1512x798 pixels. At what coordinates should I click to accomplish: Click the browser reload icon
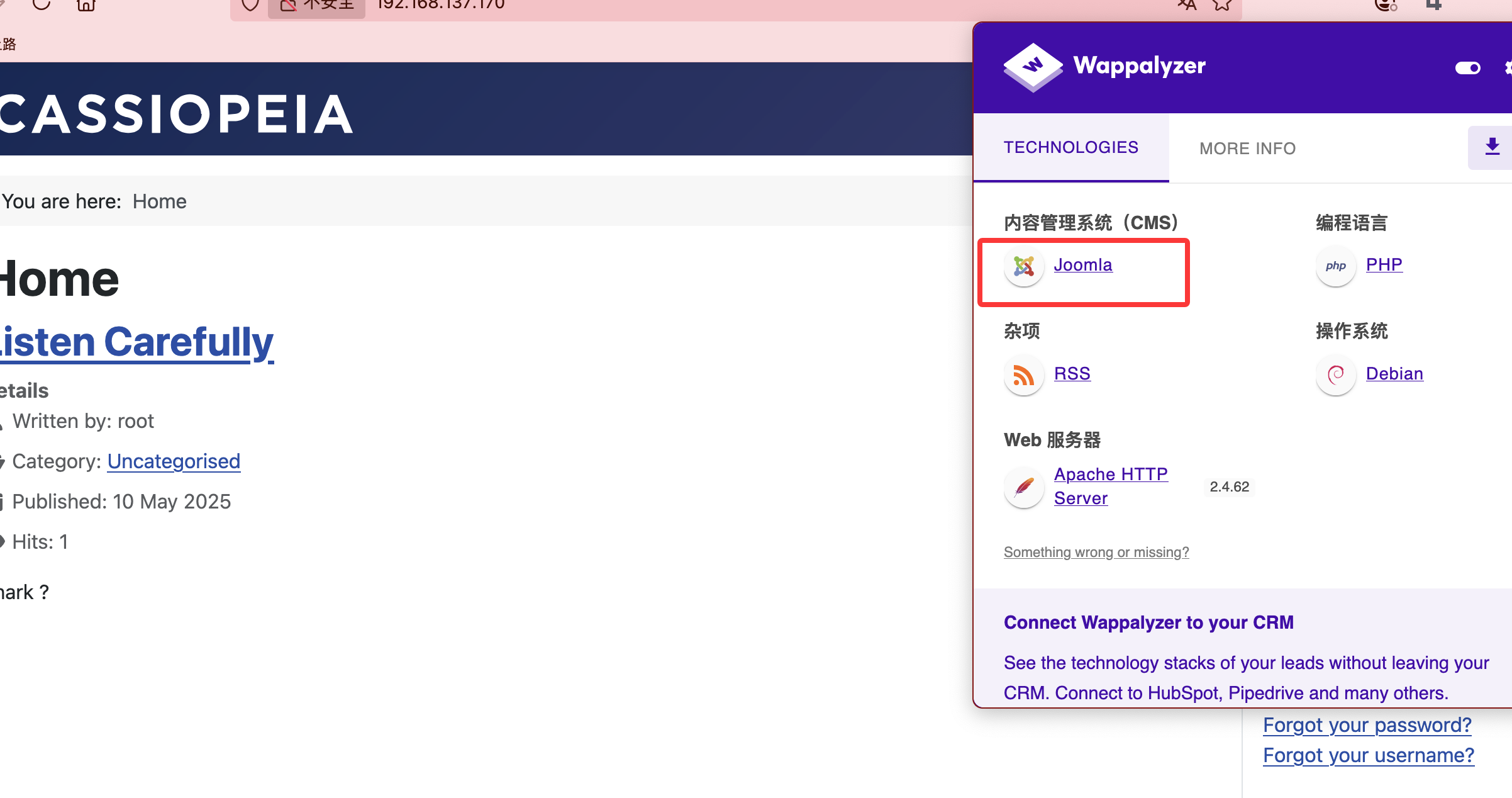click(42, 4)
